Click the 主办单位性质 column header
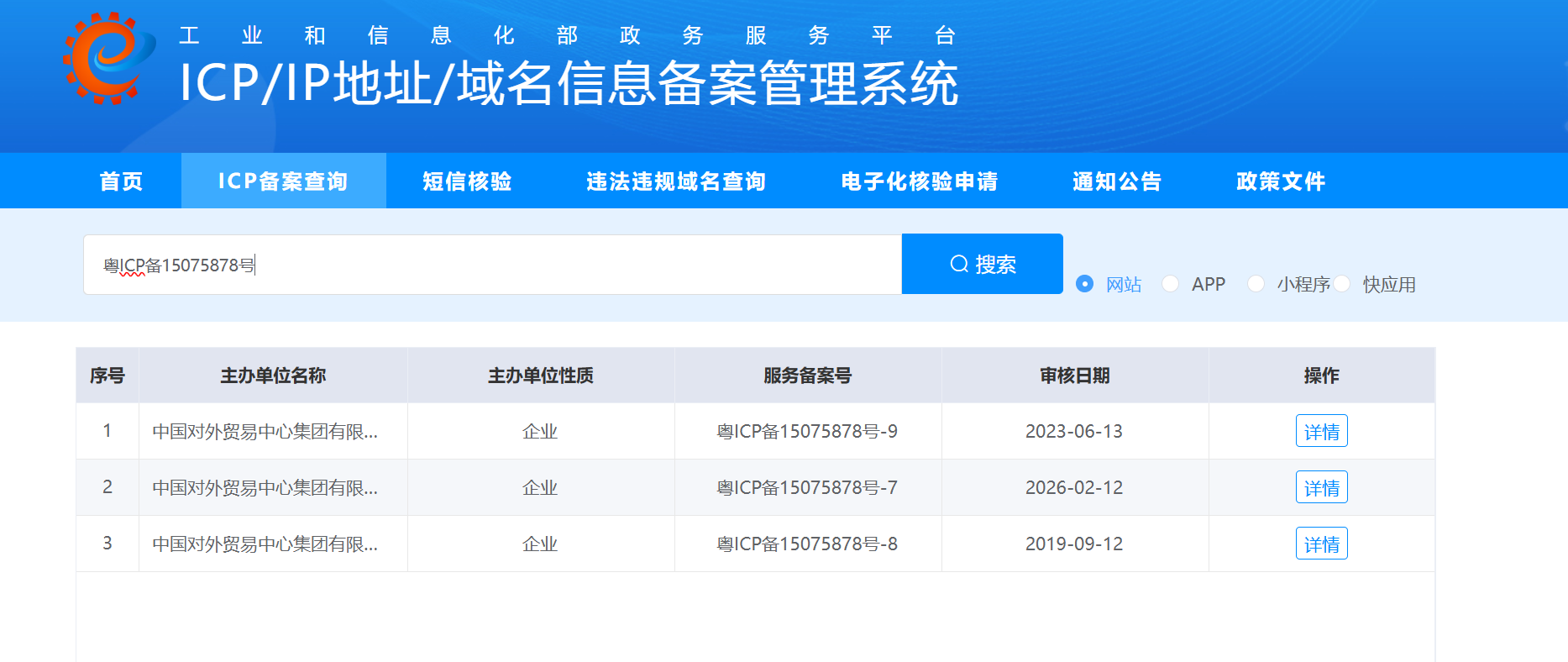 click(541, 376)
